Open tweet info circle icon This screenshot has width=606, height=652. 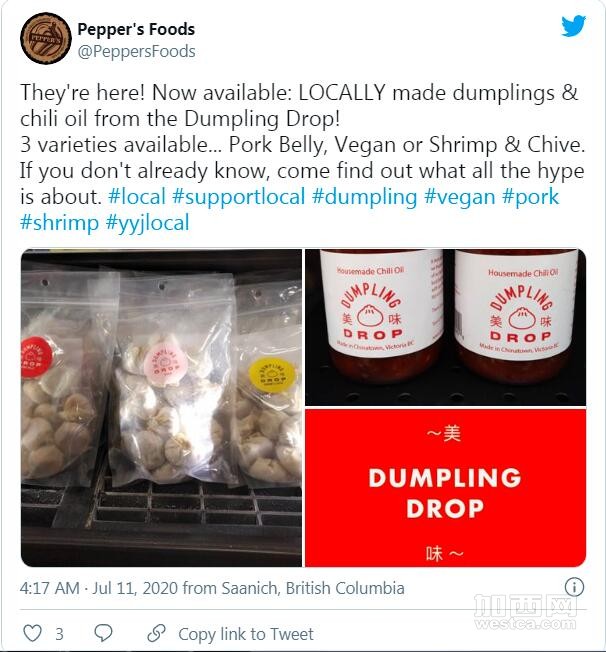(x=574, y=587)
